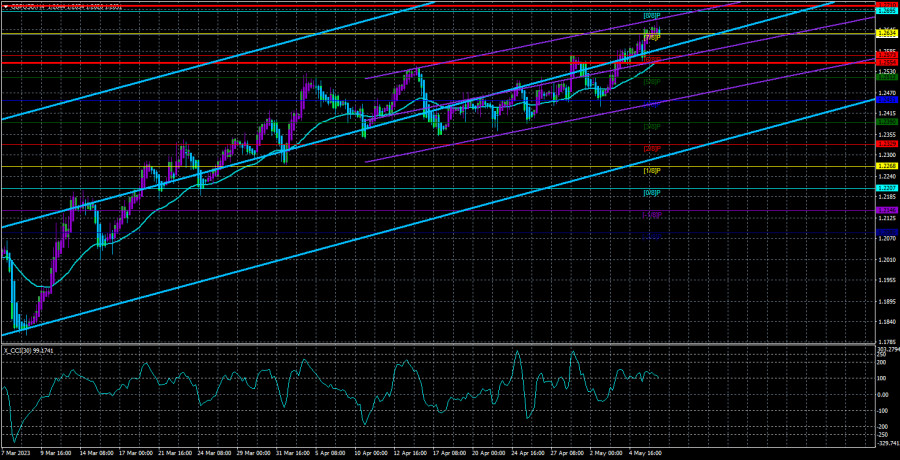Viewport: 900px width, 460px height.
Task: Click the red 1.2573 price tag
Action: [887, 55]
